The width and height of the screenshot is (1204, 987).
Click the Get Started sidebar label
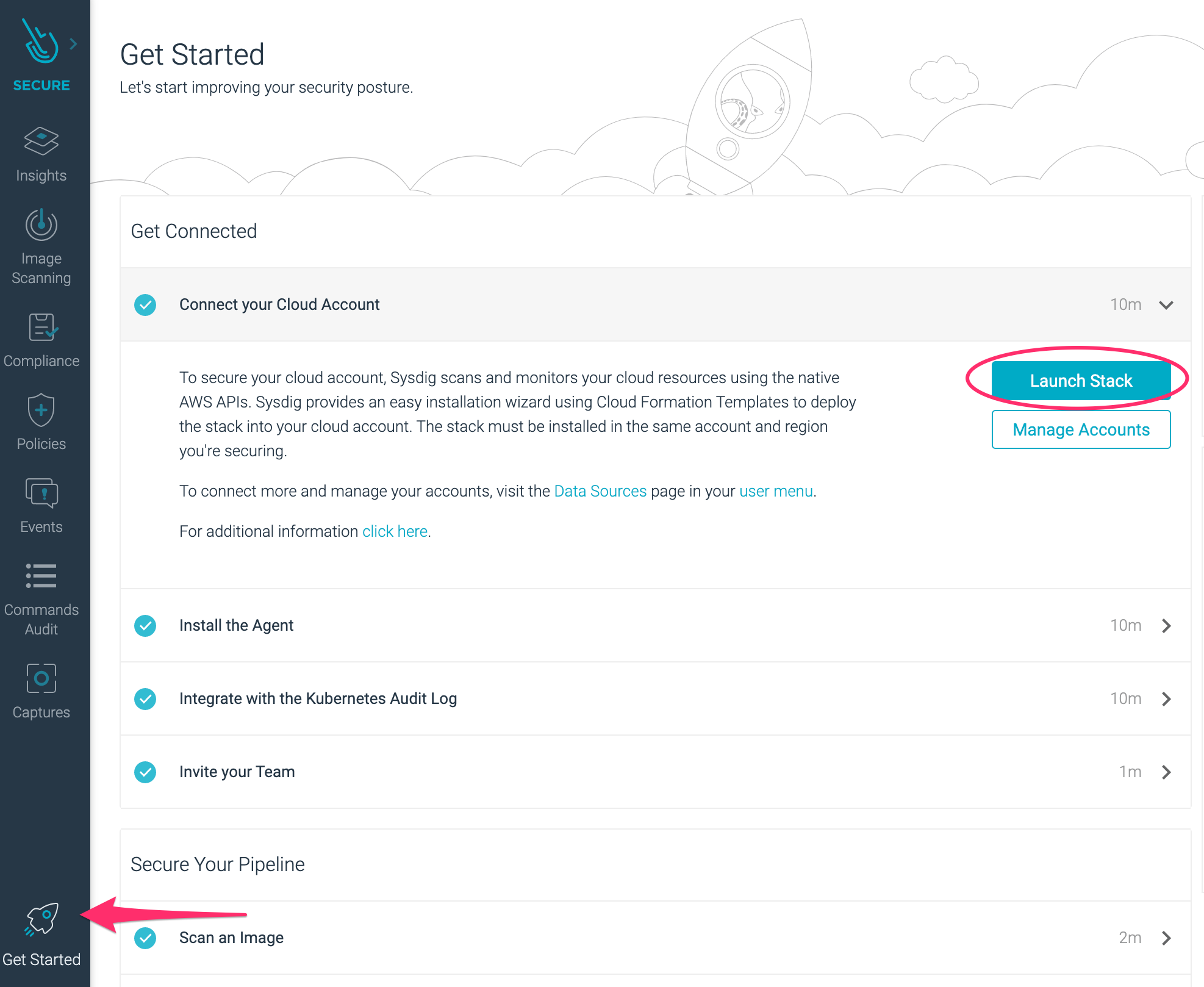(x=41, y=960)
